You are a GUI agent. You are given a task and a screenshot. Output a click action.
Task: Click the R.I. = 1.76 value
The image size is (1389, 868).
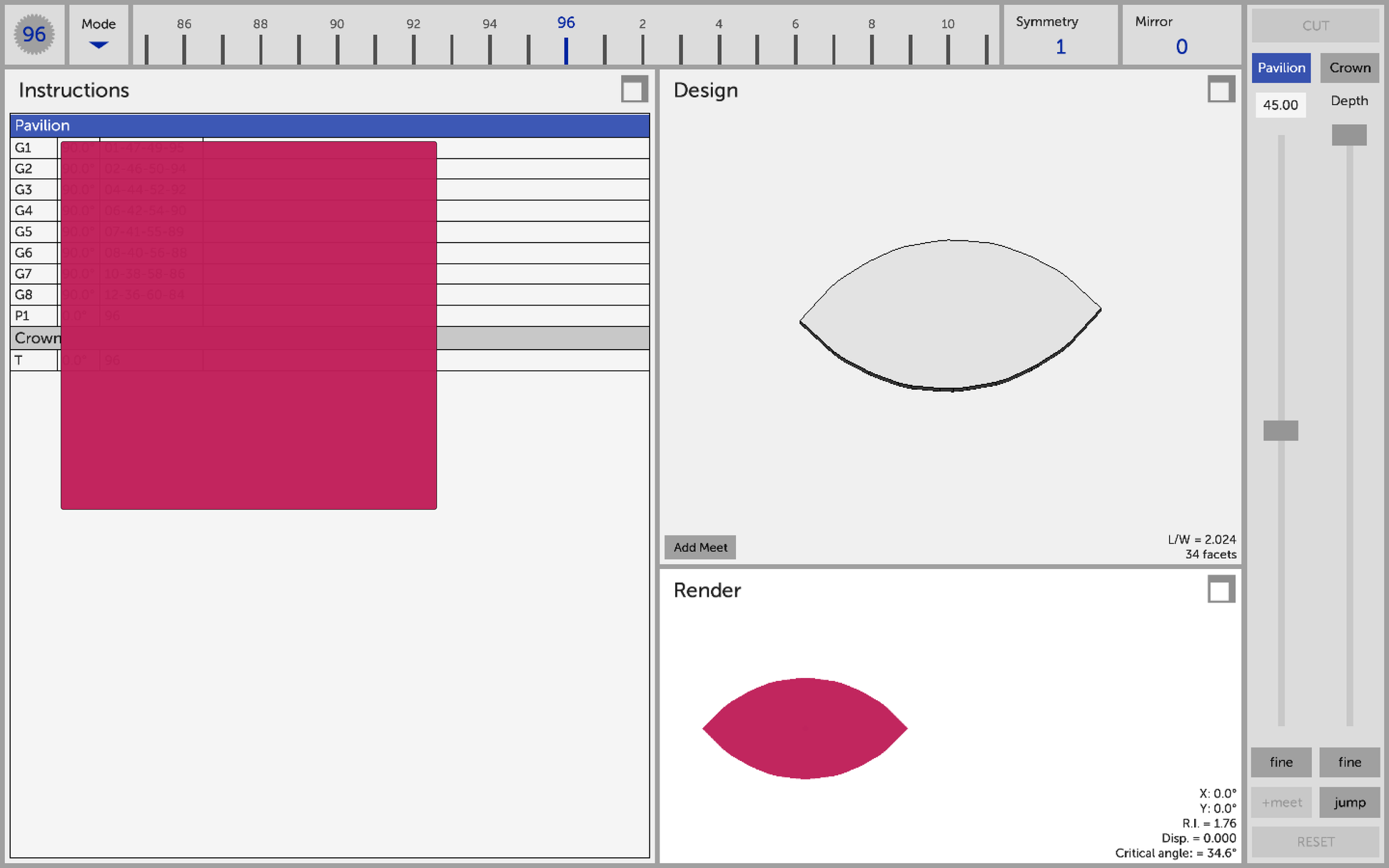pos(1209,823)
